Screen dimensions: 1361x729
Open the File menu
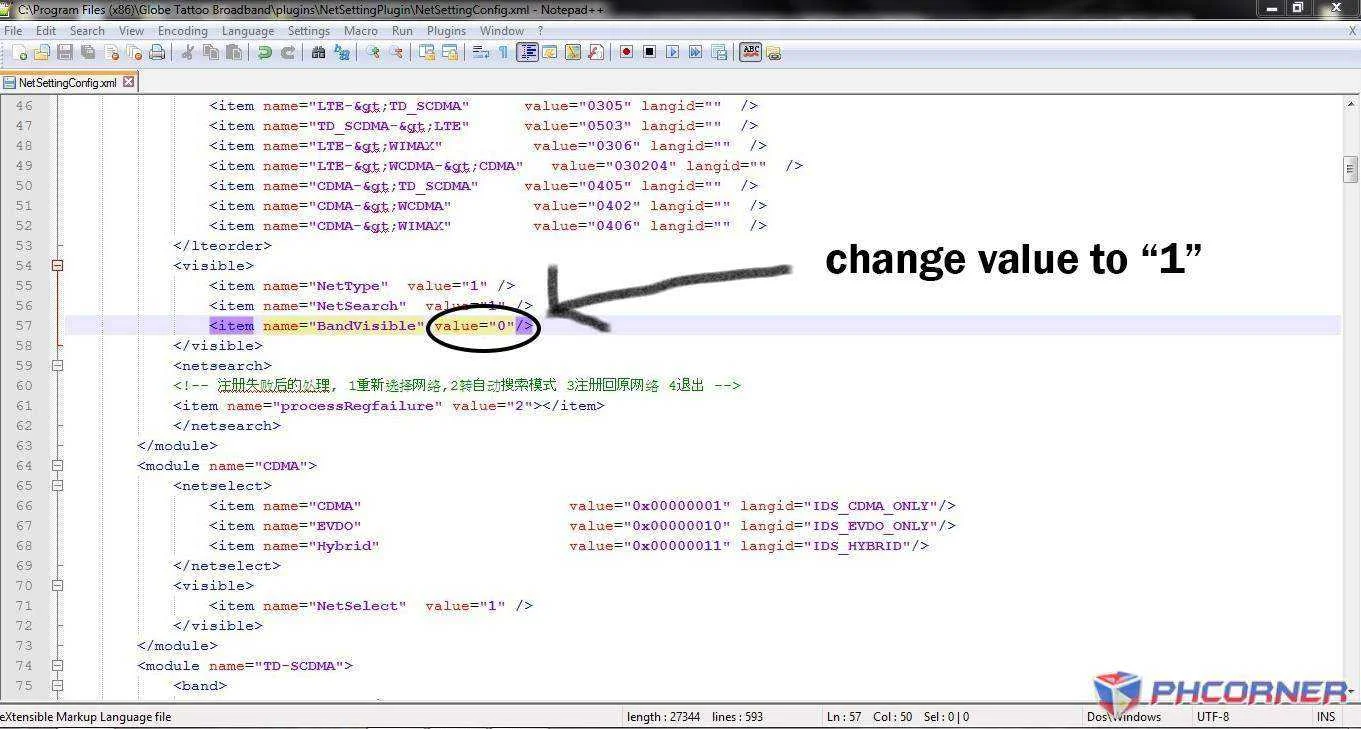coord(13,31)
